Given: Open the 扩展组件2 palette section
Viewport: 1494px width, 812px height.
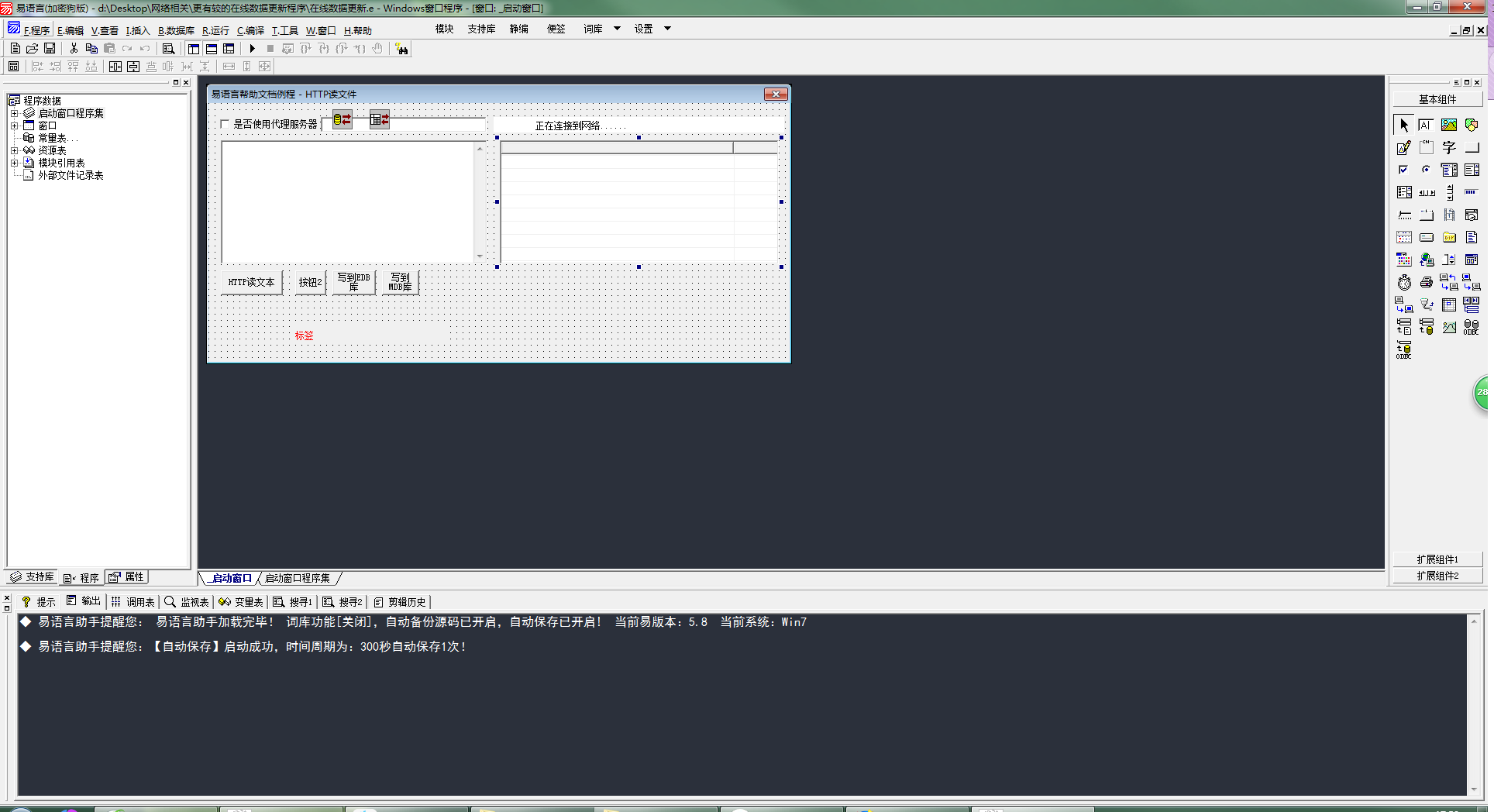Looking at the screenshot, I should (x=1437, y=576).
